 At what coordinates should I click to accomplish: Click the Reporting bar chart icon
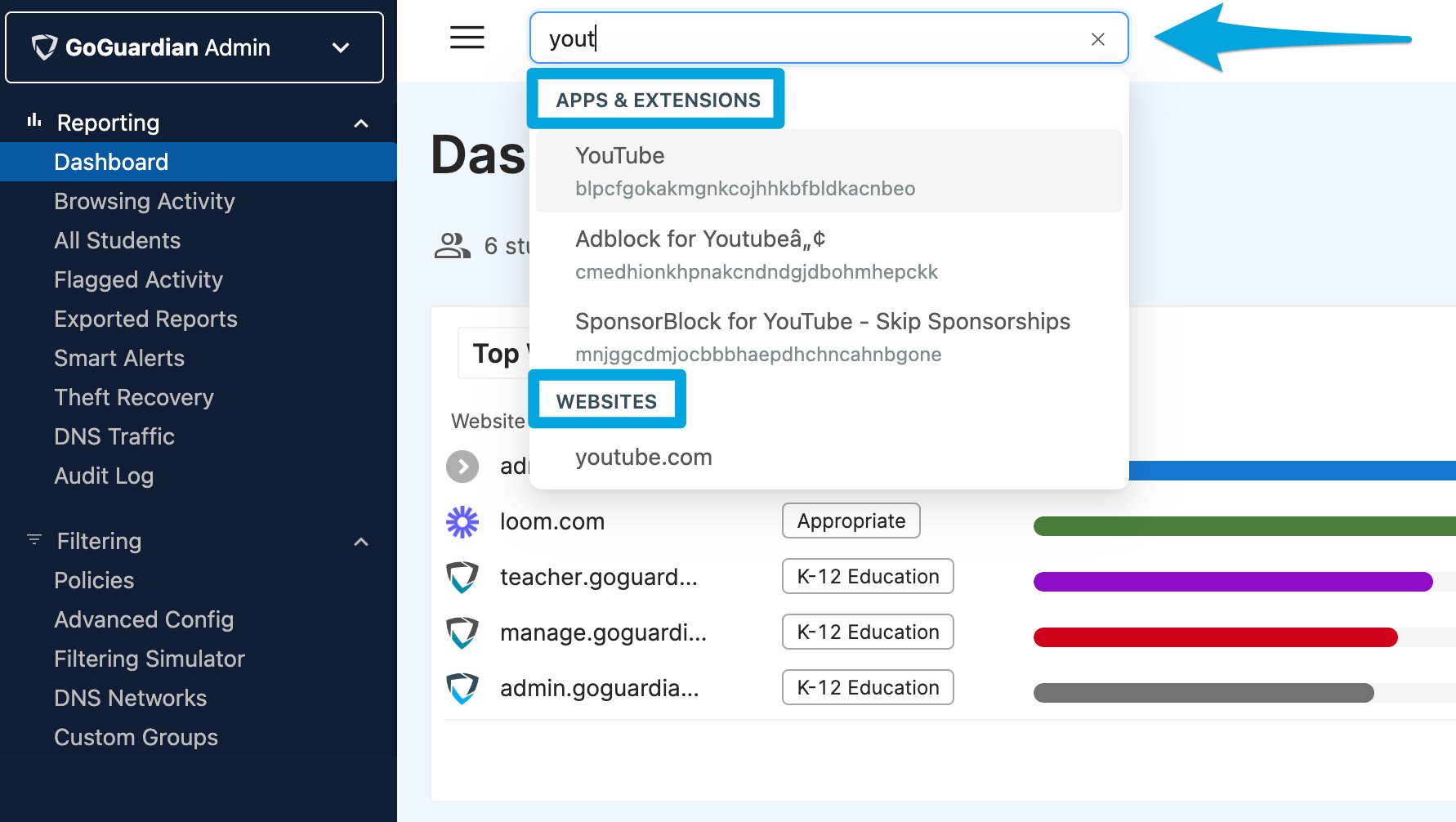point(34,120)
